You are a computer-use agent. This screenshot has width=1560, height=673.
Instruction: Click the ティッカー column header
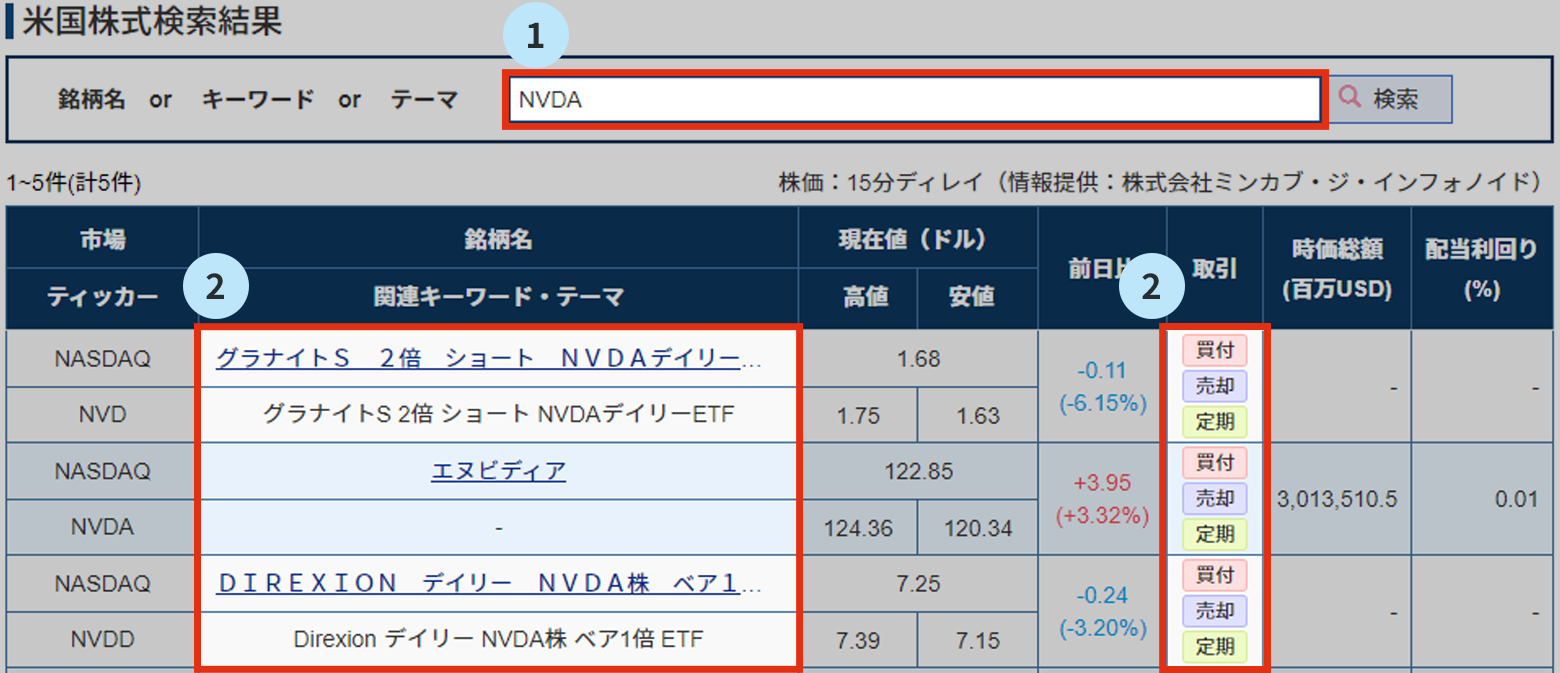point(103,298)
